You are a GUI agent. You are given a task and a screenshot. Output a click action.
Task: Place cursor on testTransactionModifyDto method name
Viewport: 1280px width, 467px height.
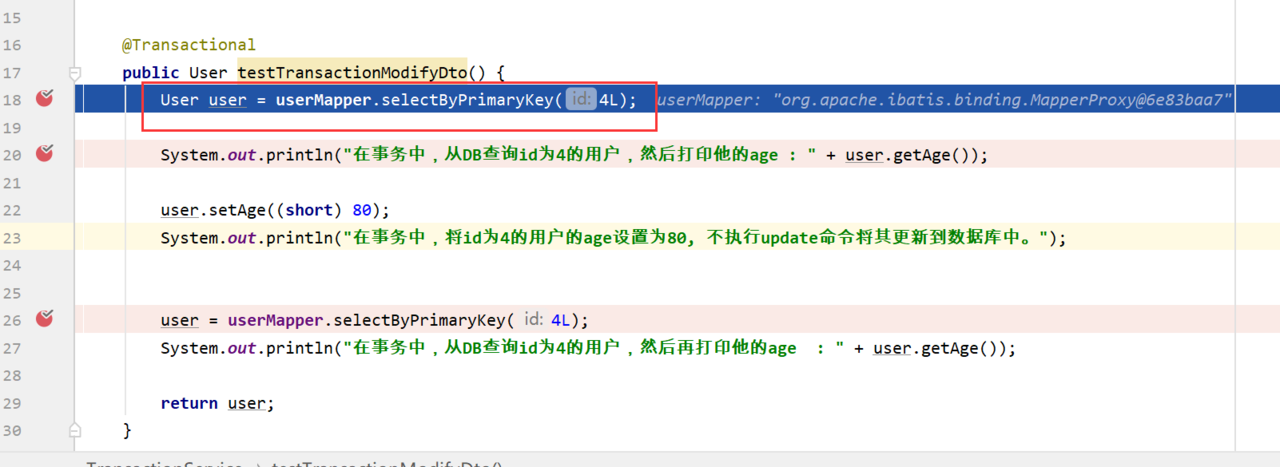[352, 73]
